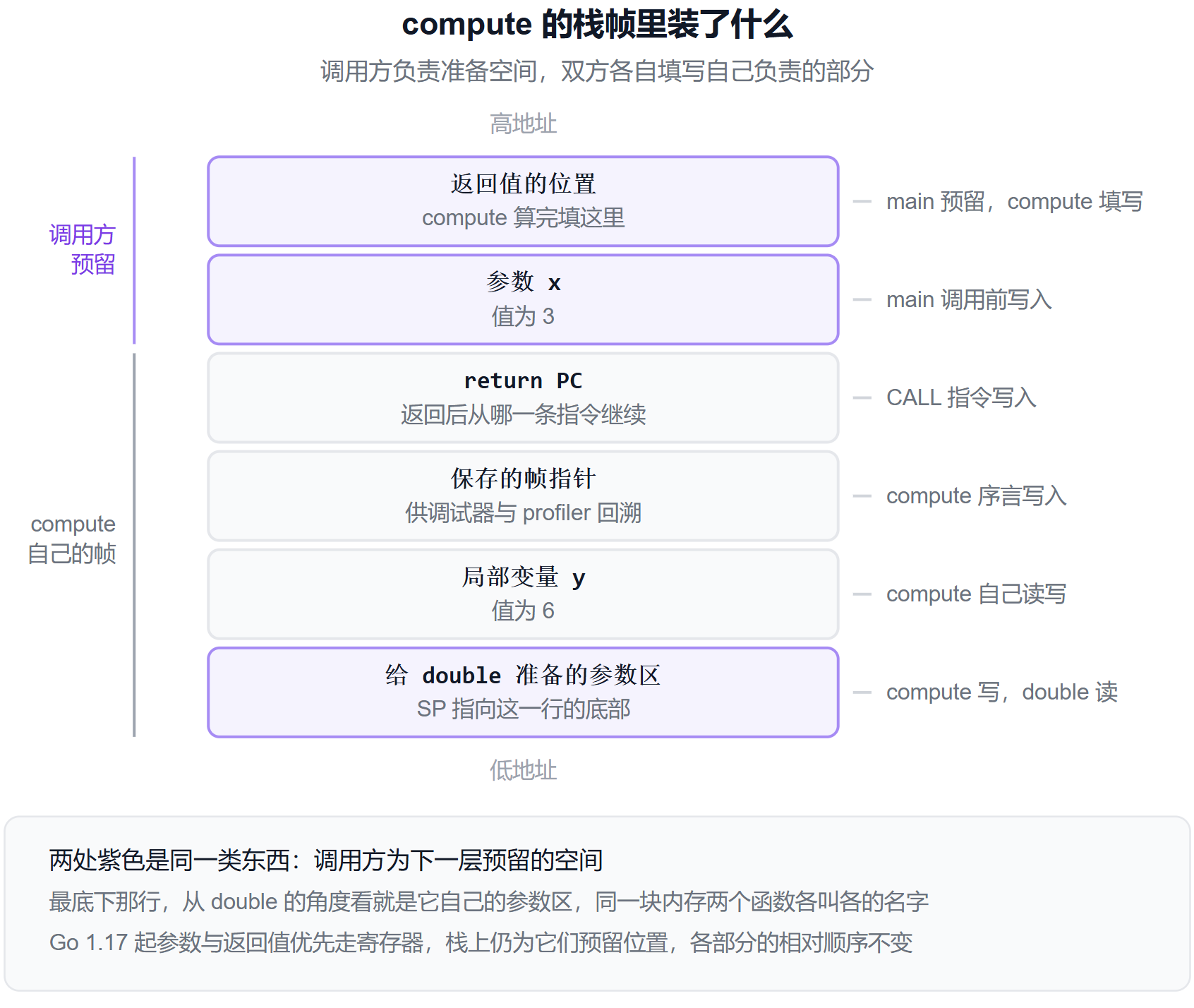The image size is (1194, 1008).
Task: Click the compute 序言写入 annotation
Action: [x=976, y=496]
